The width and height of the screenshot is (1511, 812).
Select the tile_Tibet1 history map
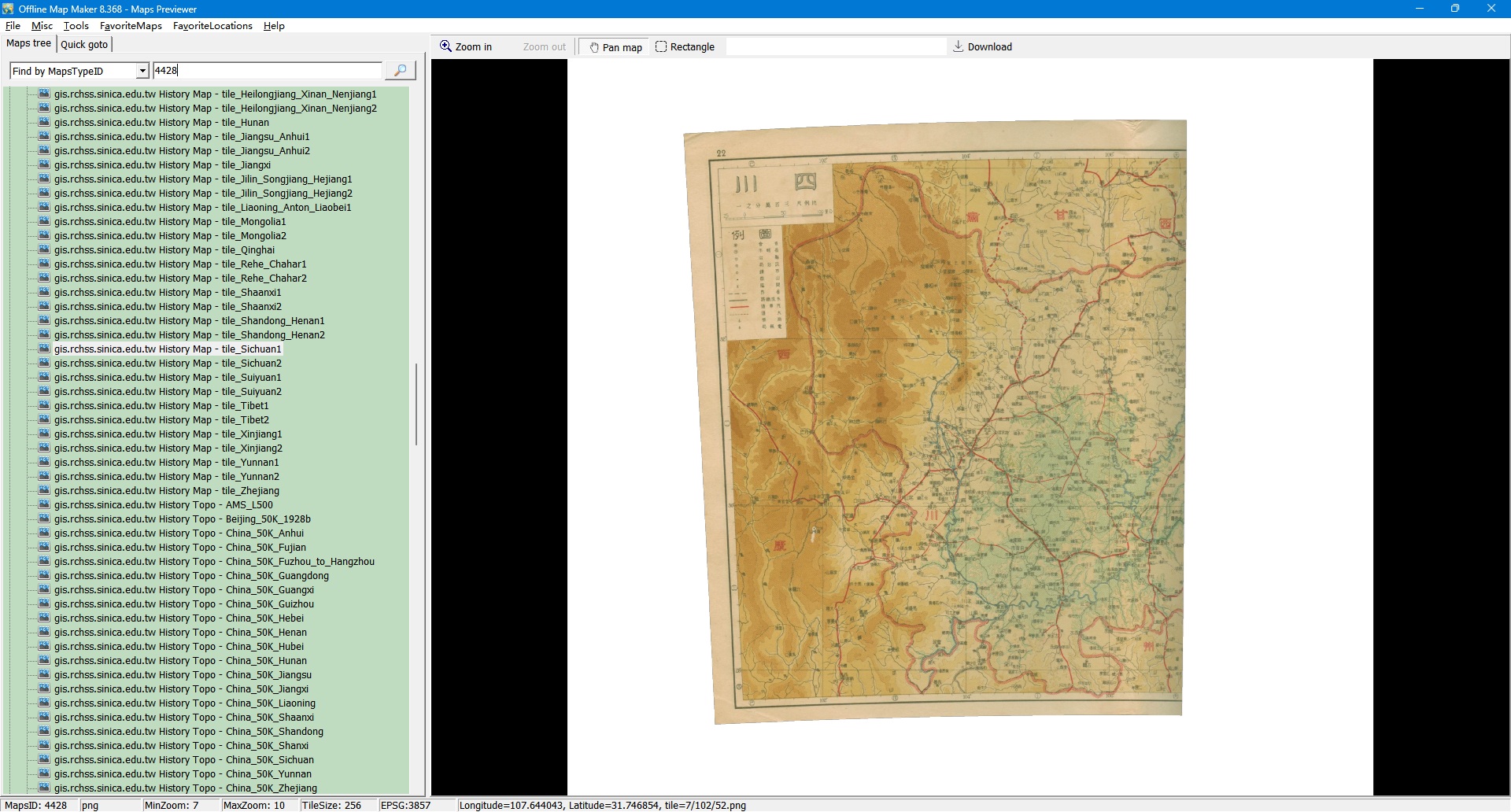point(161,406)
